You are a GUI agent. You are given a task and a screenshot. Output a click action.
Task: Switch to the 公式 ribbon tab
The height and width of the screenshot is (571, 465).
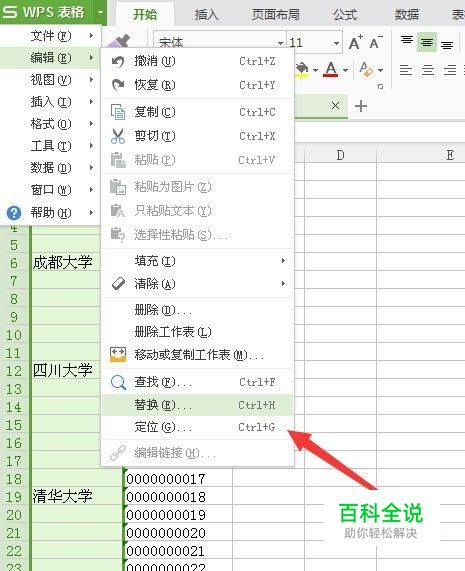pyautogui.click(x=345, y=15)
